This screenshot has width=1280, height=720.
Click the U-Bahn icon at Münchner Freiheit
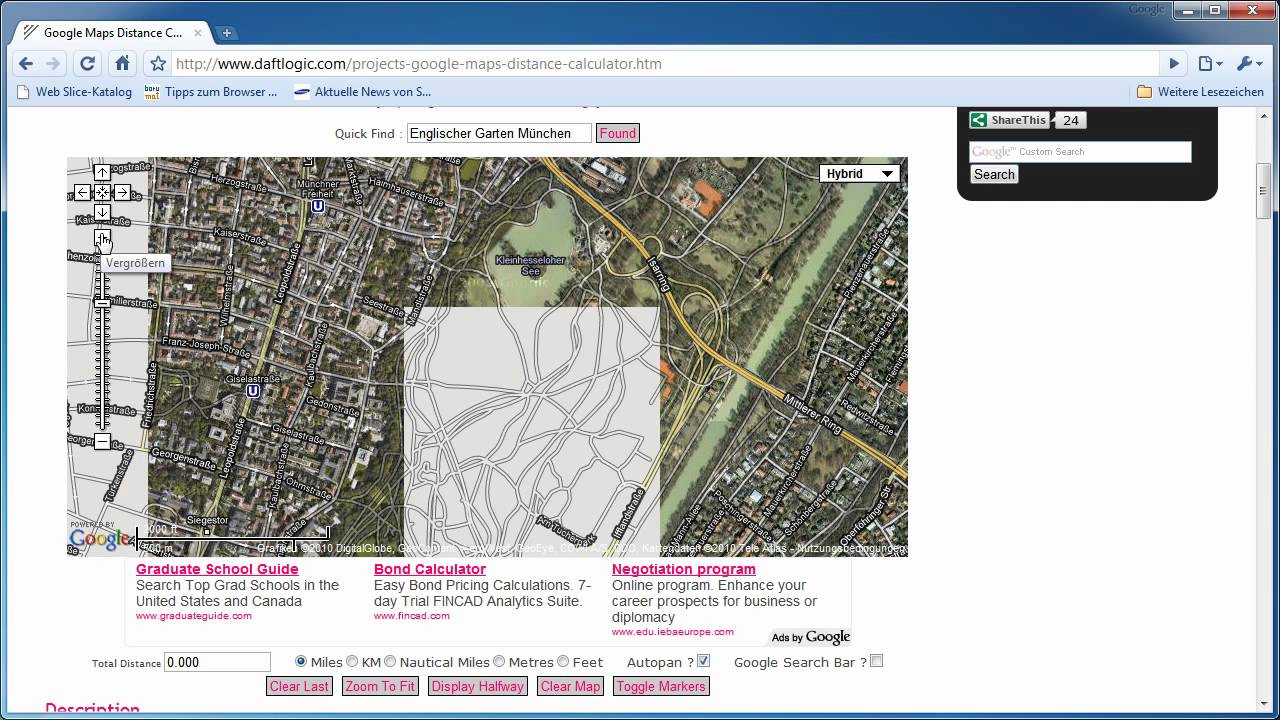pyautogui.click(x=317, y=206)
